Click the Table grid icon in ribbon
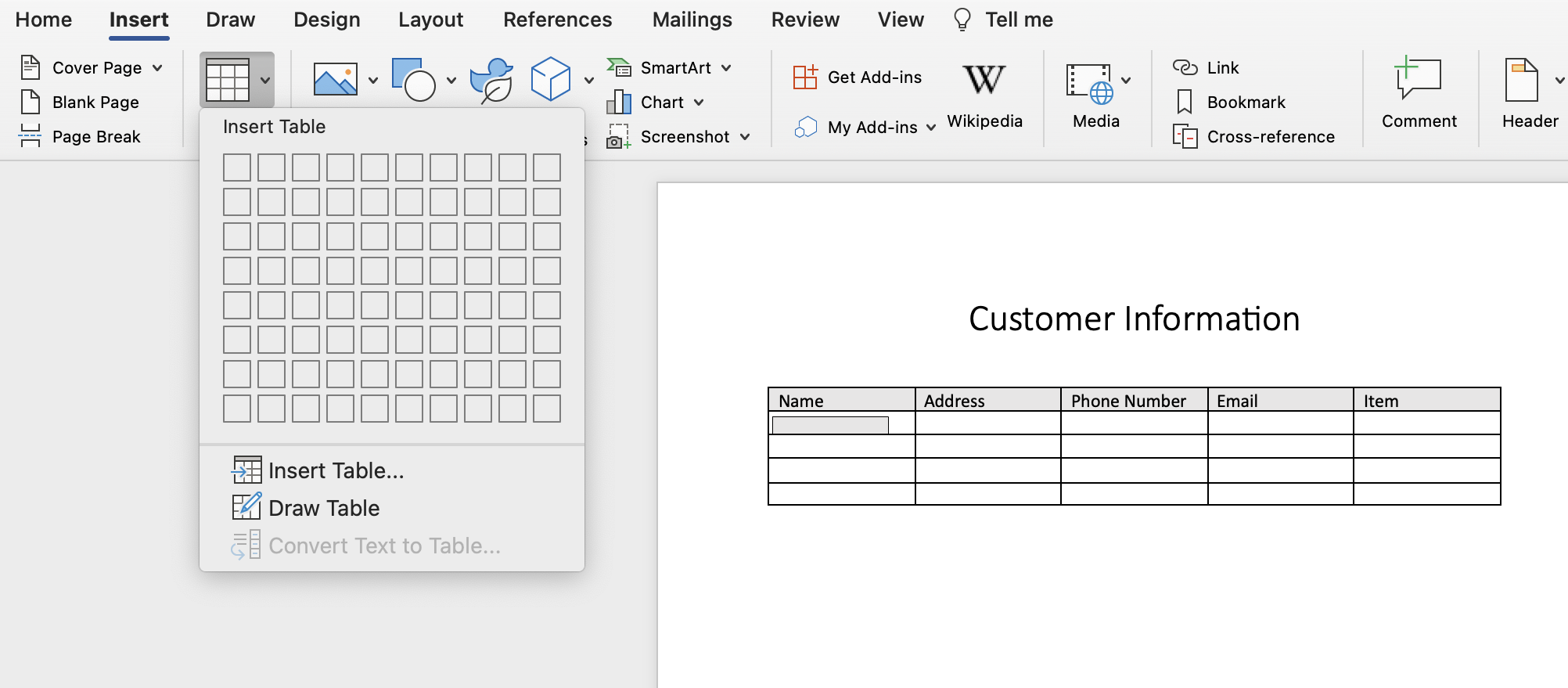 [x=227, y=80]
